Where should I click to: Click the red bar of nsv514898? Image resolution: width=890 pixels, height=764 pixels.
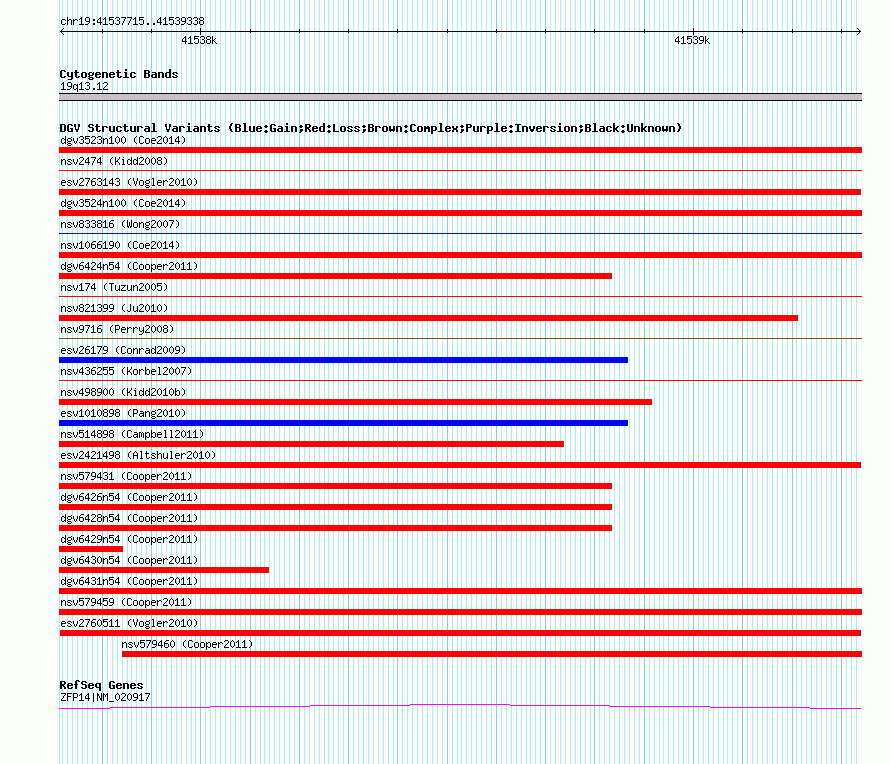312,444
